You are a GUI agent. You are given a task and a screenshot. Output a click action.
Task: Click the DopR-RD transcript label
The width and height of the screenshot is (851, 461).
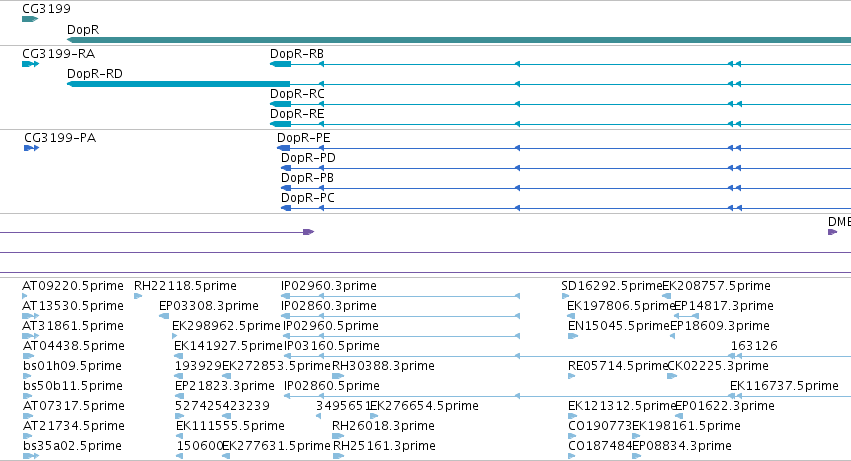94,74
